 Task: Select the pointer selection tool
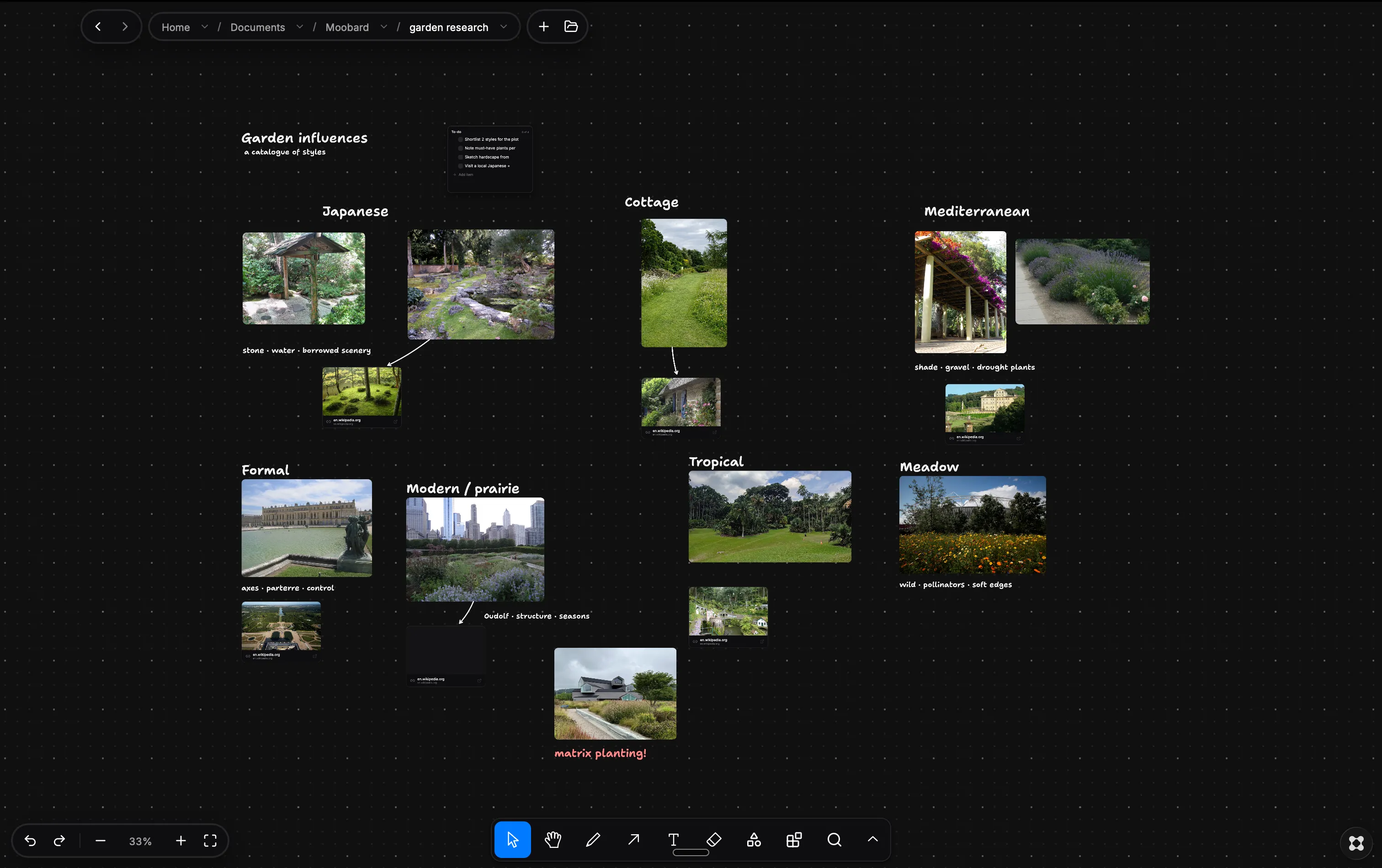512,840
